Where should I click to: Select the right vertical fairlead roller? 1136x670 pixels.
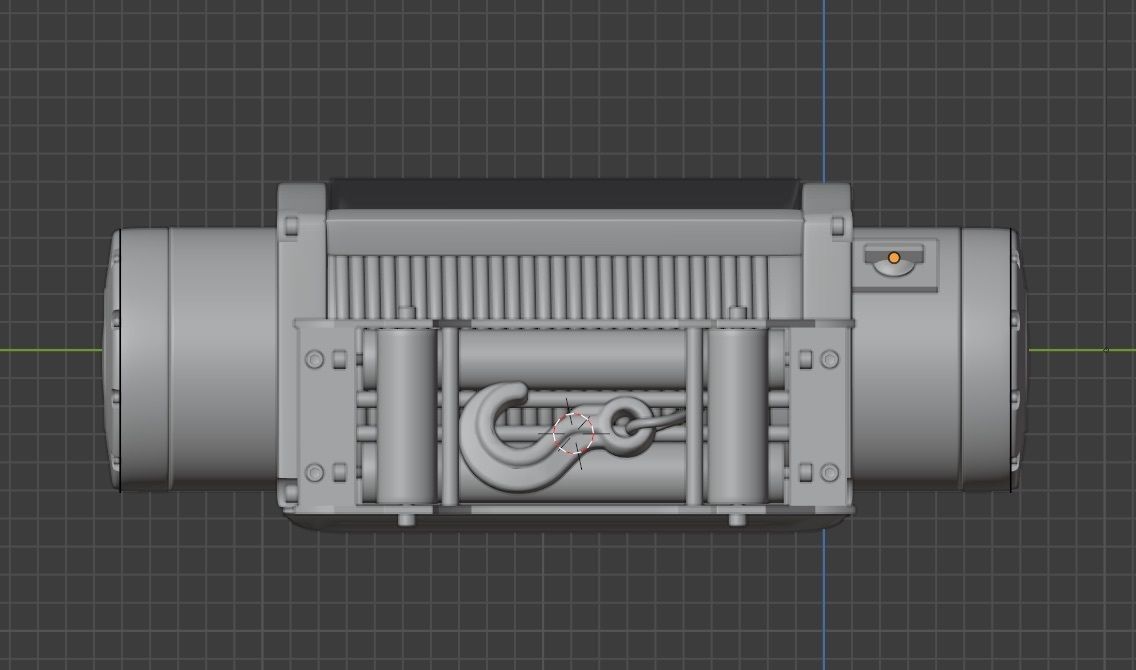(737, 415)
